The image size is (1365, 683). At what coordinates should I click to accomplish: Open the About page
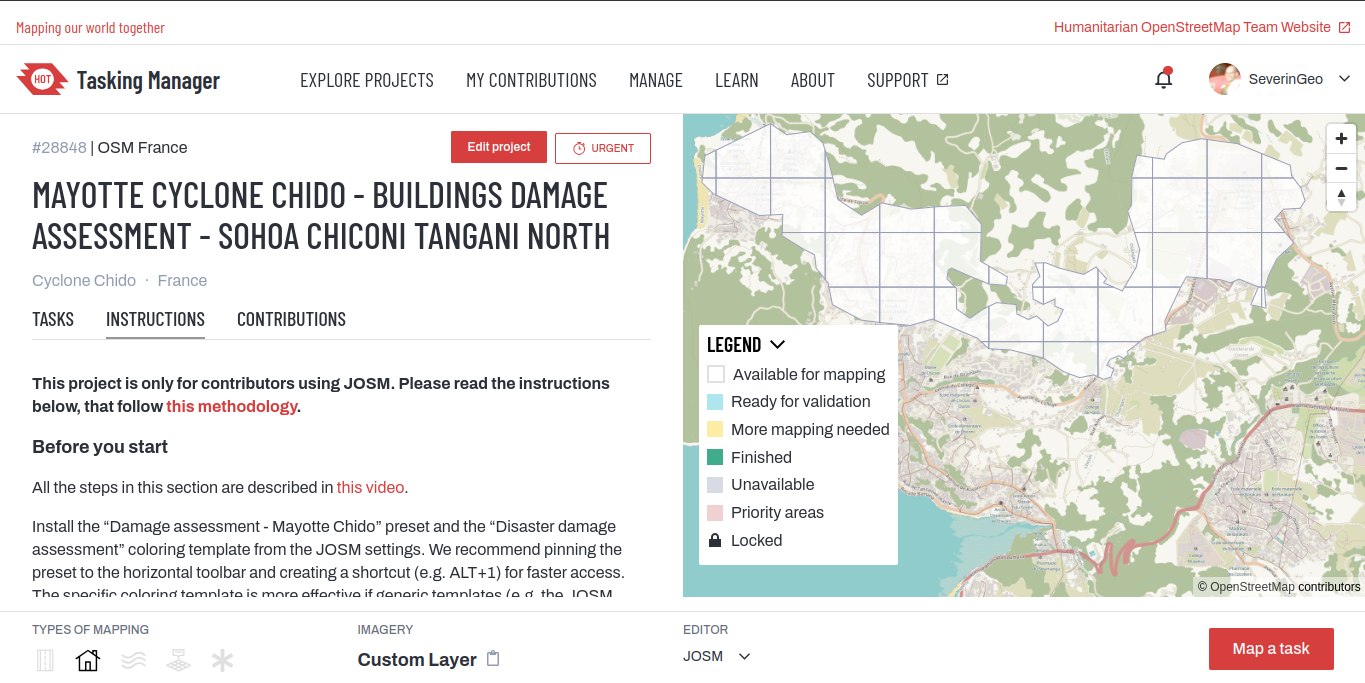coord(813,80)
